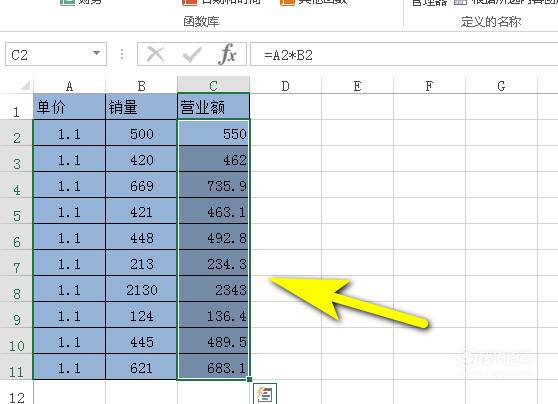Image resolution: width=558 pixels, height=404 pixels.
Task: Select row 1 header
Action: [16, 107]
